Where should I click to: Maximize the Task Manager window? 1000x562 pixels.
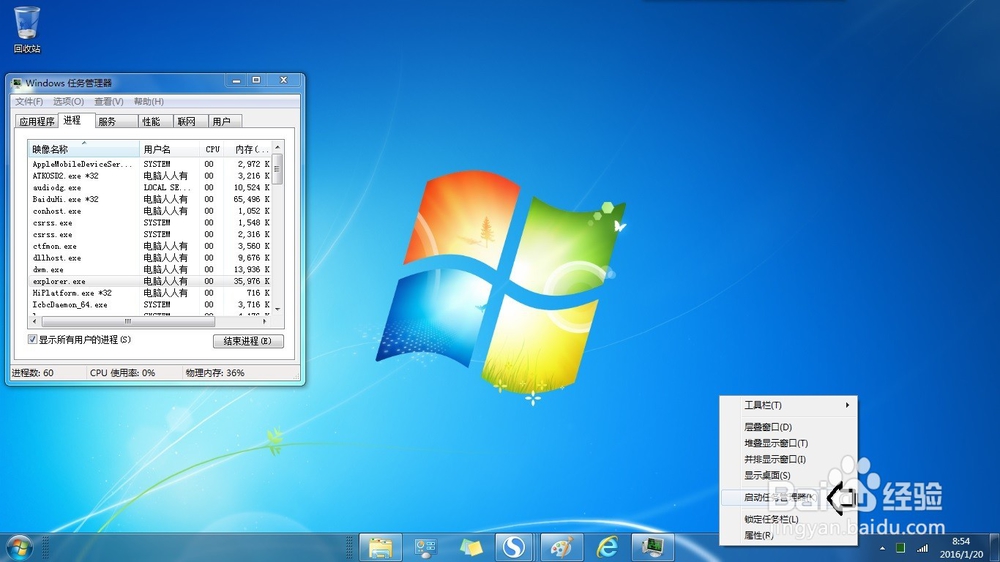[256, 80]
